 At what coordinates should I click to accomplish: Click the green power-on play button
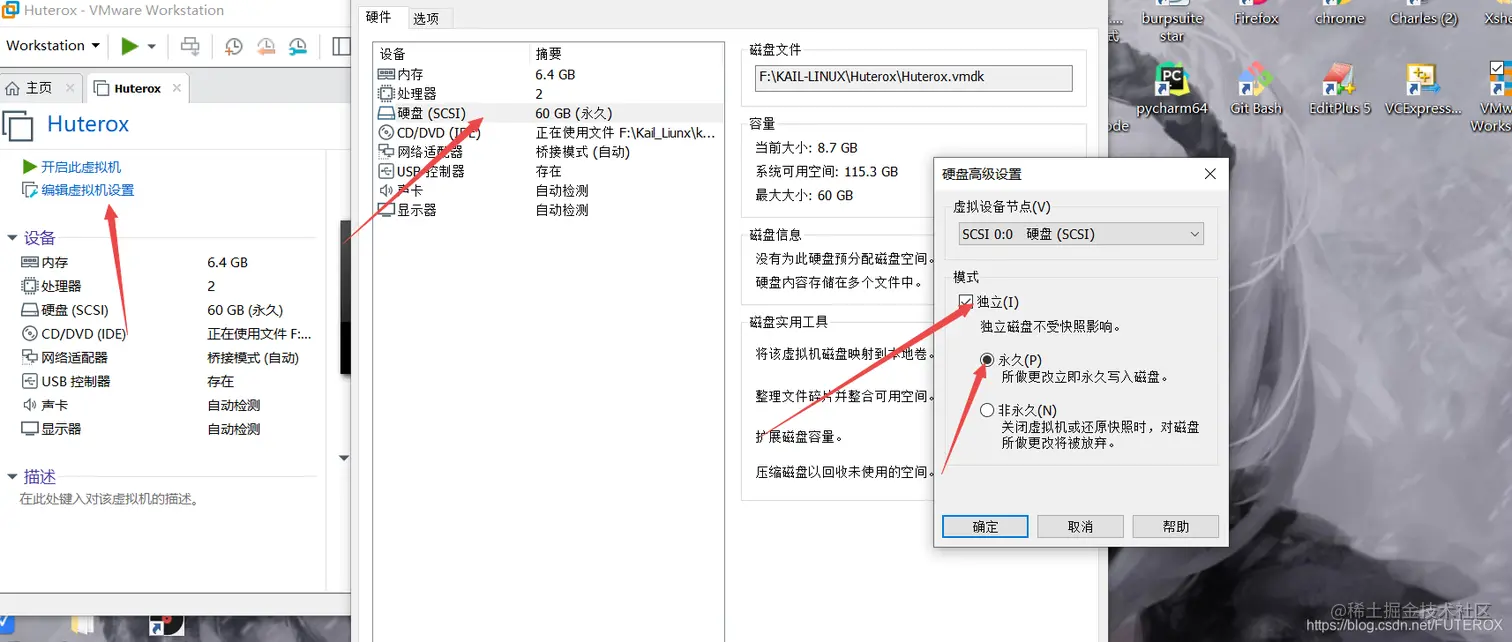coord(129,46)
